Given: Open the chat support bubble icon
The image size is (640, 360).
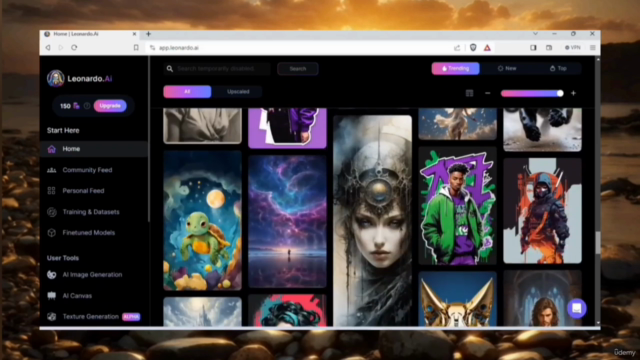Looking at the screenshot, I should 576,308.
